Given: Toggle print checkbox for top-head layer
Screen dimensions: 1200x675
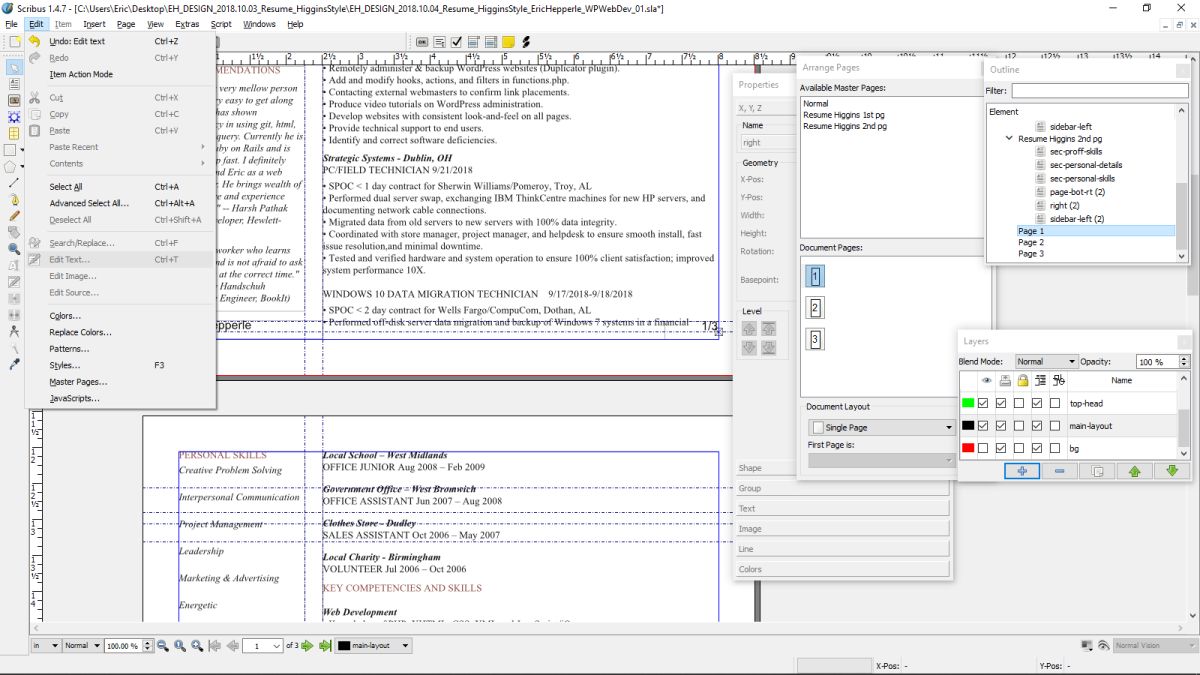Looking at the screenshot, I should tap(1002, 403).
